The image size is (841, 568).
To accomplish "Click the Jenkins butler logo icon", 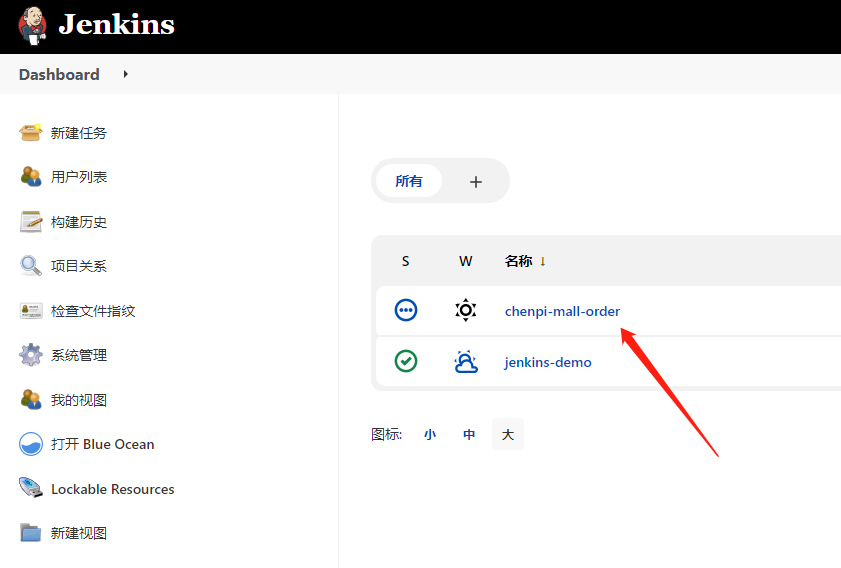I will click(x=32, y=25).
